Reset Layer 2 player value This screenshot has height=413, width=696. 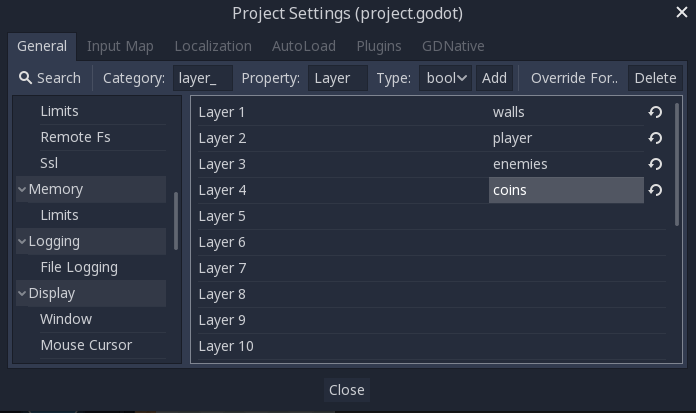655,138
